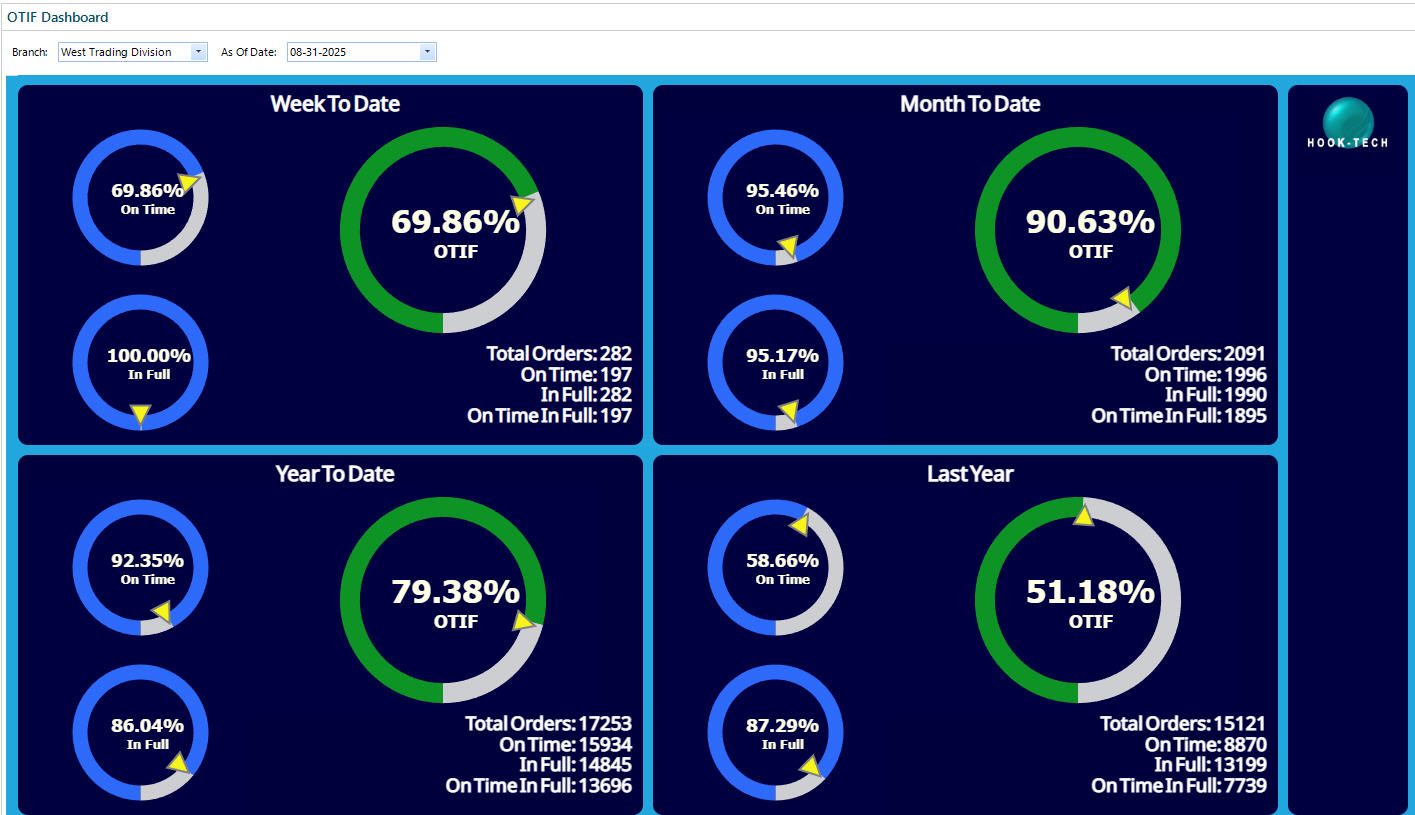The height and width of the screenshot is (815, 1415).
Task: Select the Week To Date heading
Action: coord(335,104)
